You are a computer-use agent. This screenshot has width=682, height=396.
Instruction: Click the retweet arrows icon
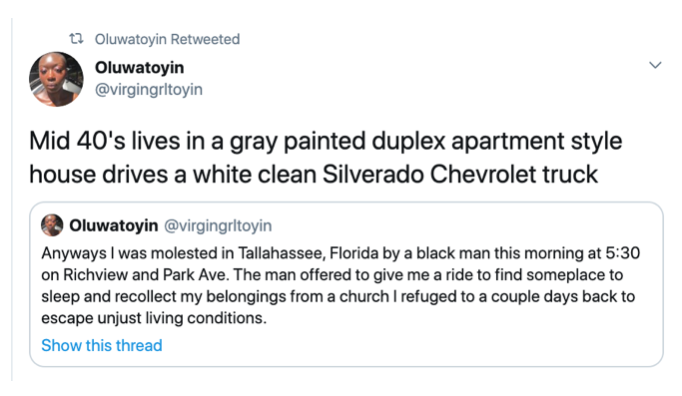coord(77,39)
